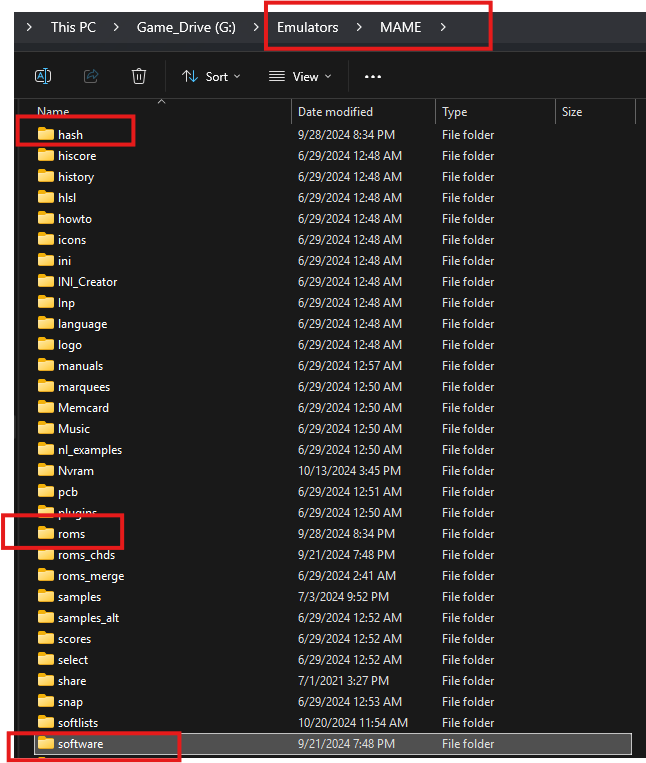
Task: Click the Game_Drive (G:) breadcrumb
Action: pyautogui.click(x=186, y=27)
